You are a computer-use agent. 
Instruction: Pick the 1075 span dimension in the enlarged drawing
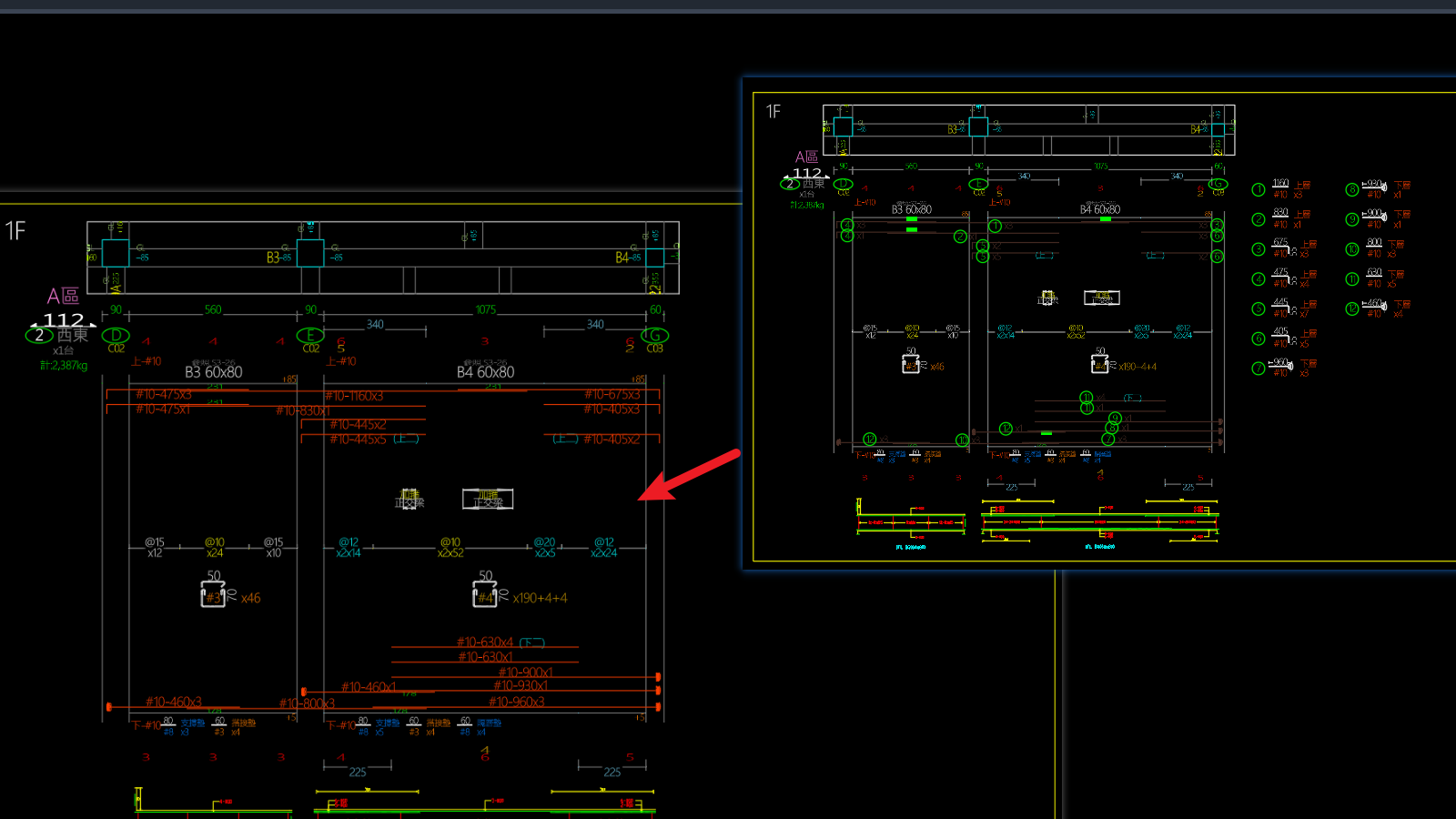click(x=486, y=310)
